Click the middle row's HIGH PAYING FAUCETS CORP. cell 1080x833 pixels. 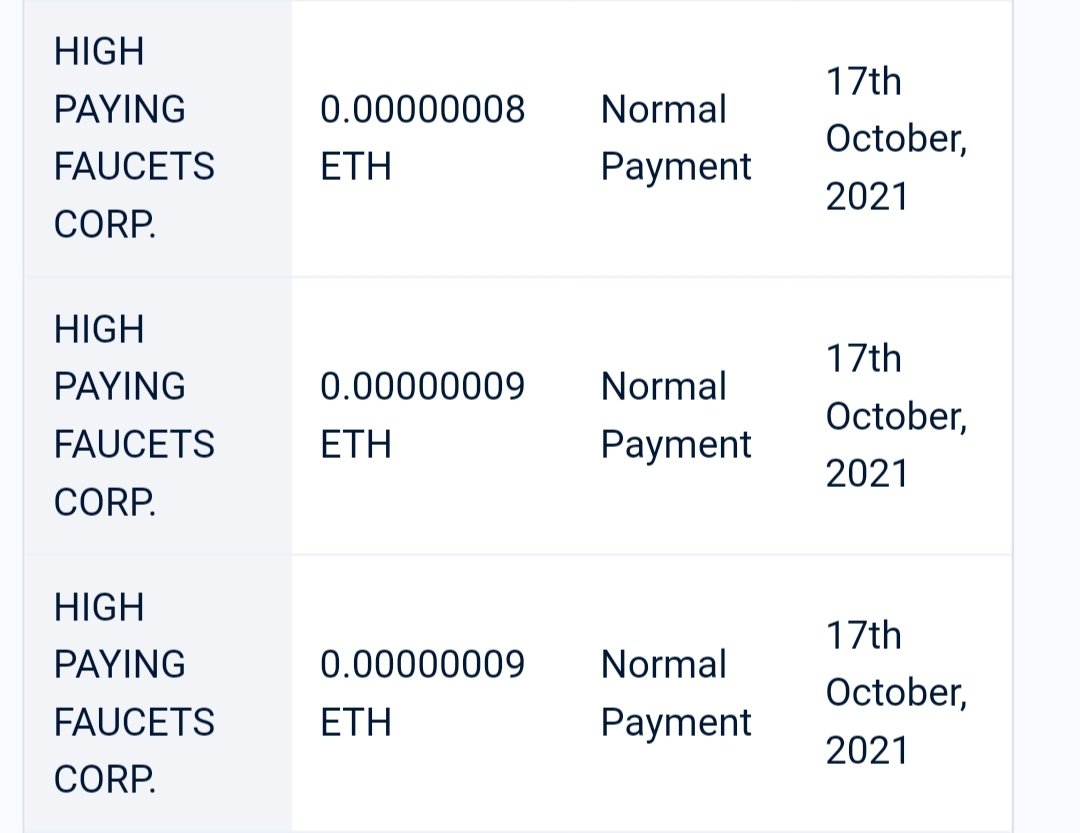point(134,415)
